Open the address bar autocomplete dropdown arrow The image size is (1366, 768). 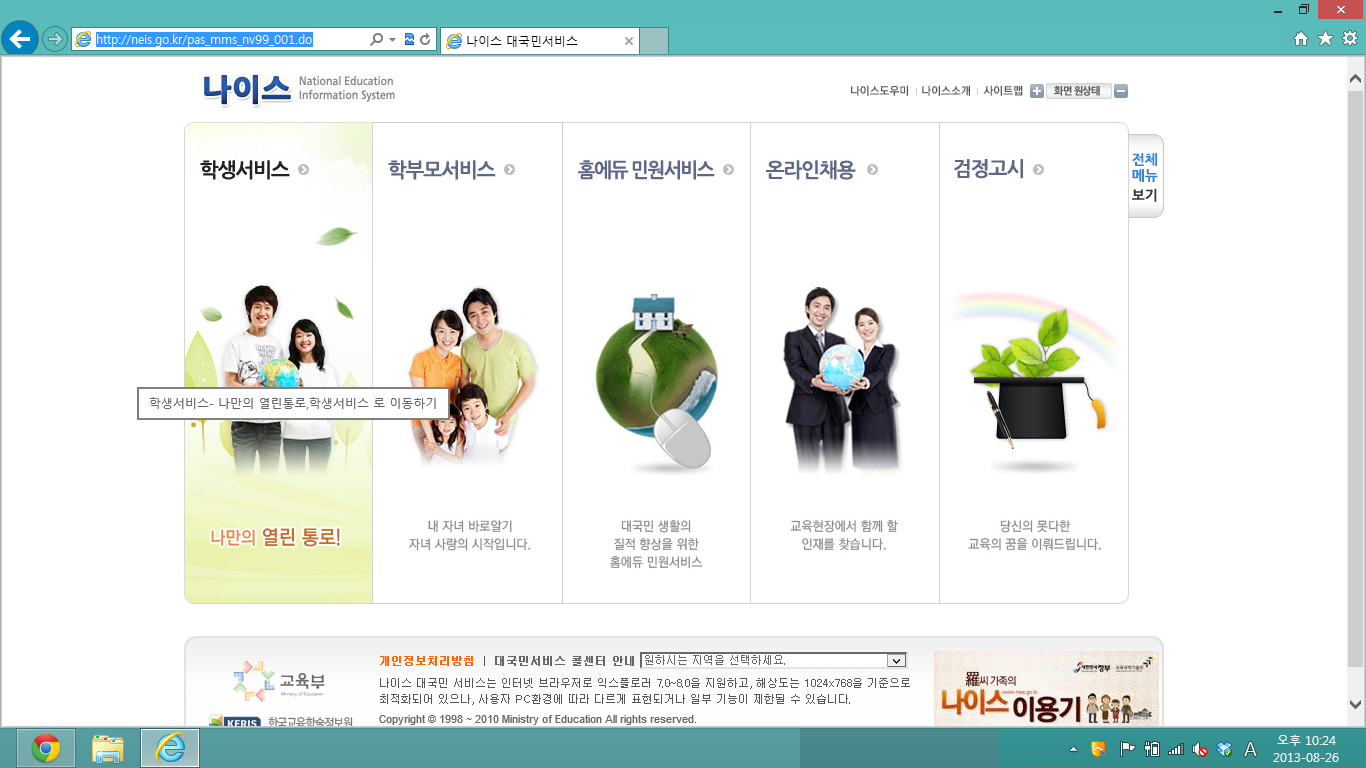pos(392,39)
